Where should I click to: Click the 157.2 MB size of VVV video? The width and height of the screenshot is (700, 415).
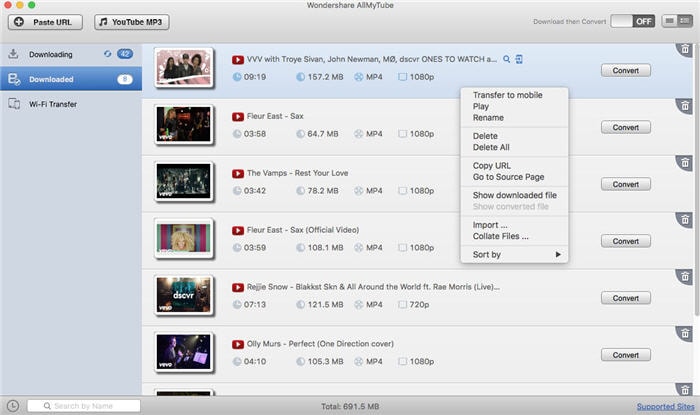(325, 77)
